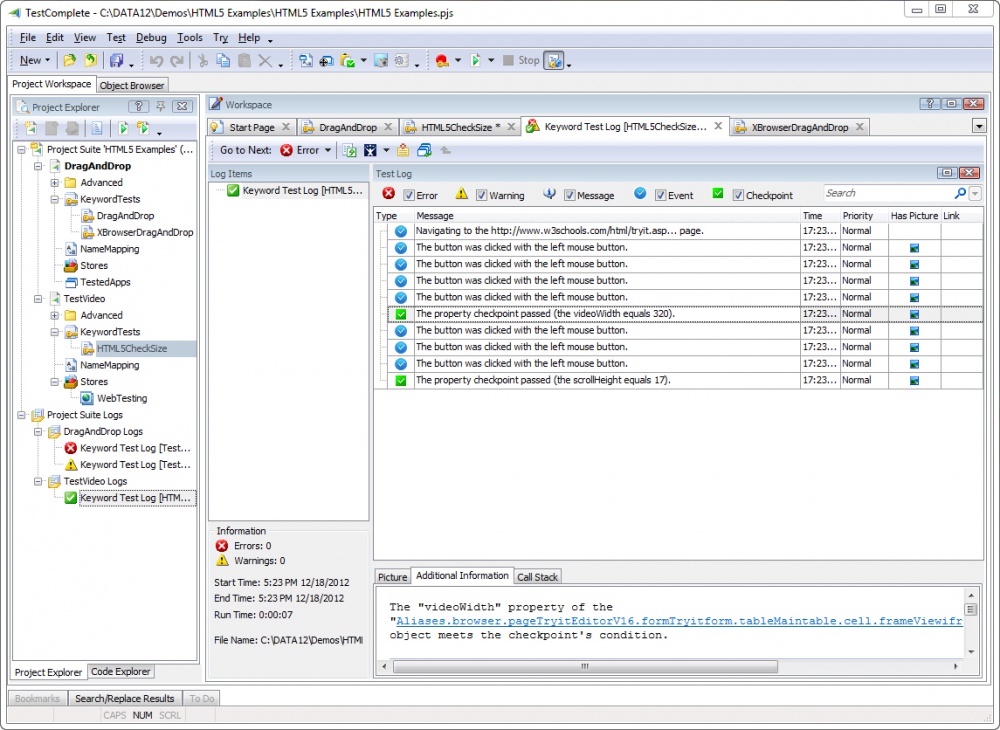Toggle the Error filter checkbox
1000x730 pixels.
(x=409, y=196)
